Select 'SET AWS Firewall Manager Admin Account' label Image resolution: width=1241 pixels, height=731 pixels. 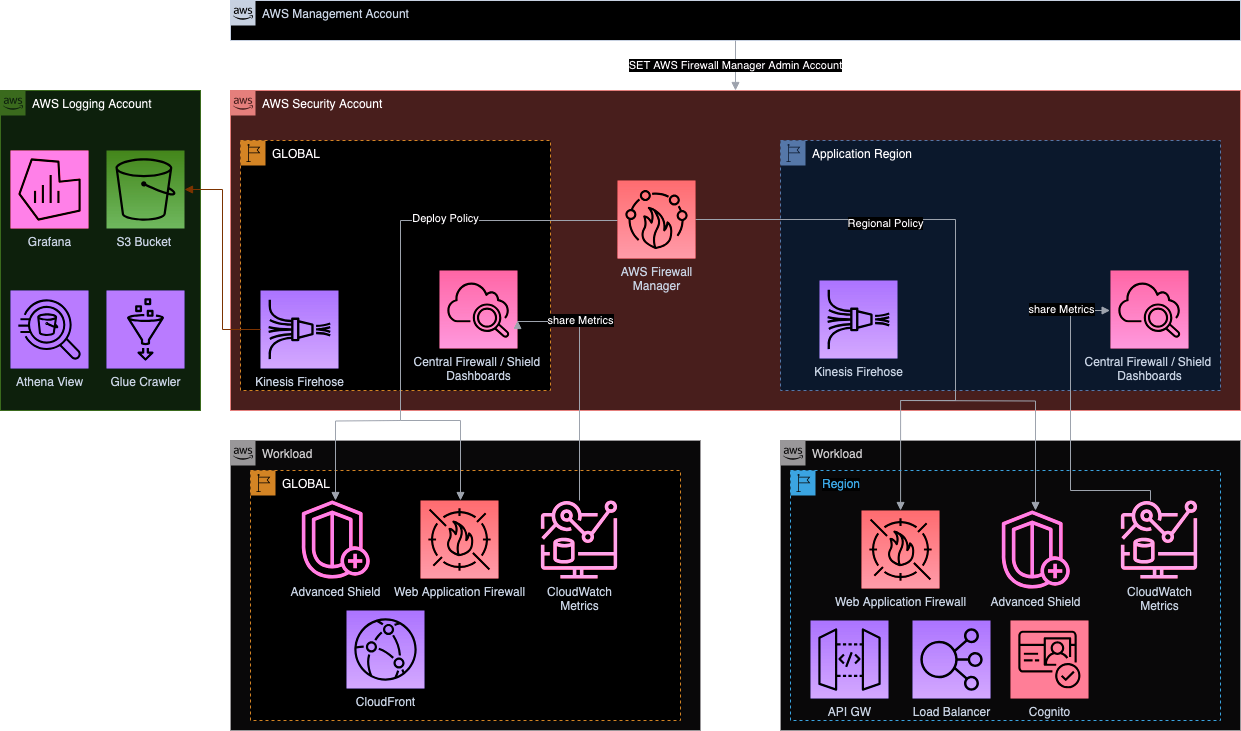click(x=735, y=65)
